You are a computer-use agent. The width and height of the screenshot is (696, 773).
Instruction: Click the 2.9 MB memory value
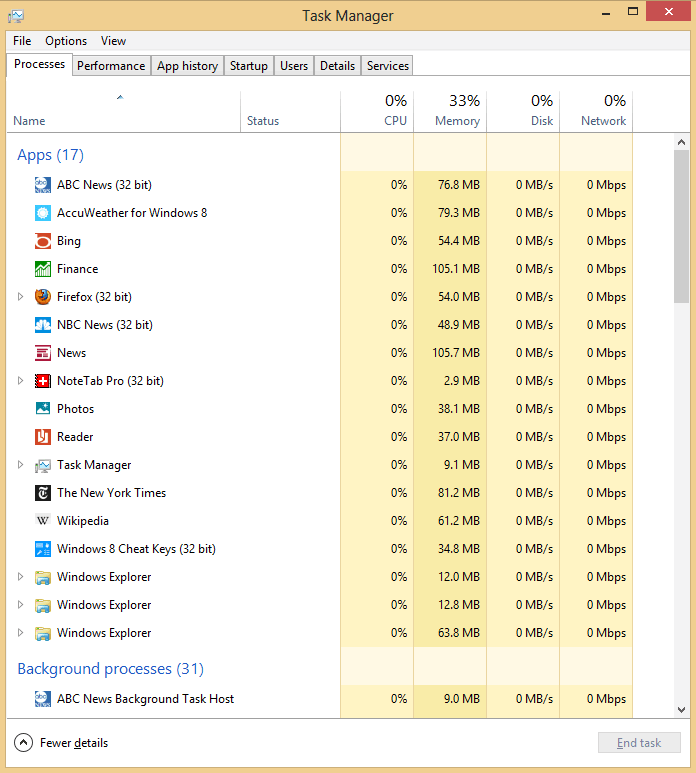[462, 381]
